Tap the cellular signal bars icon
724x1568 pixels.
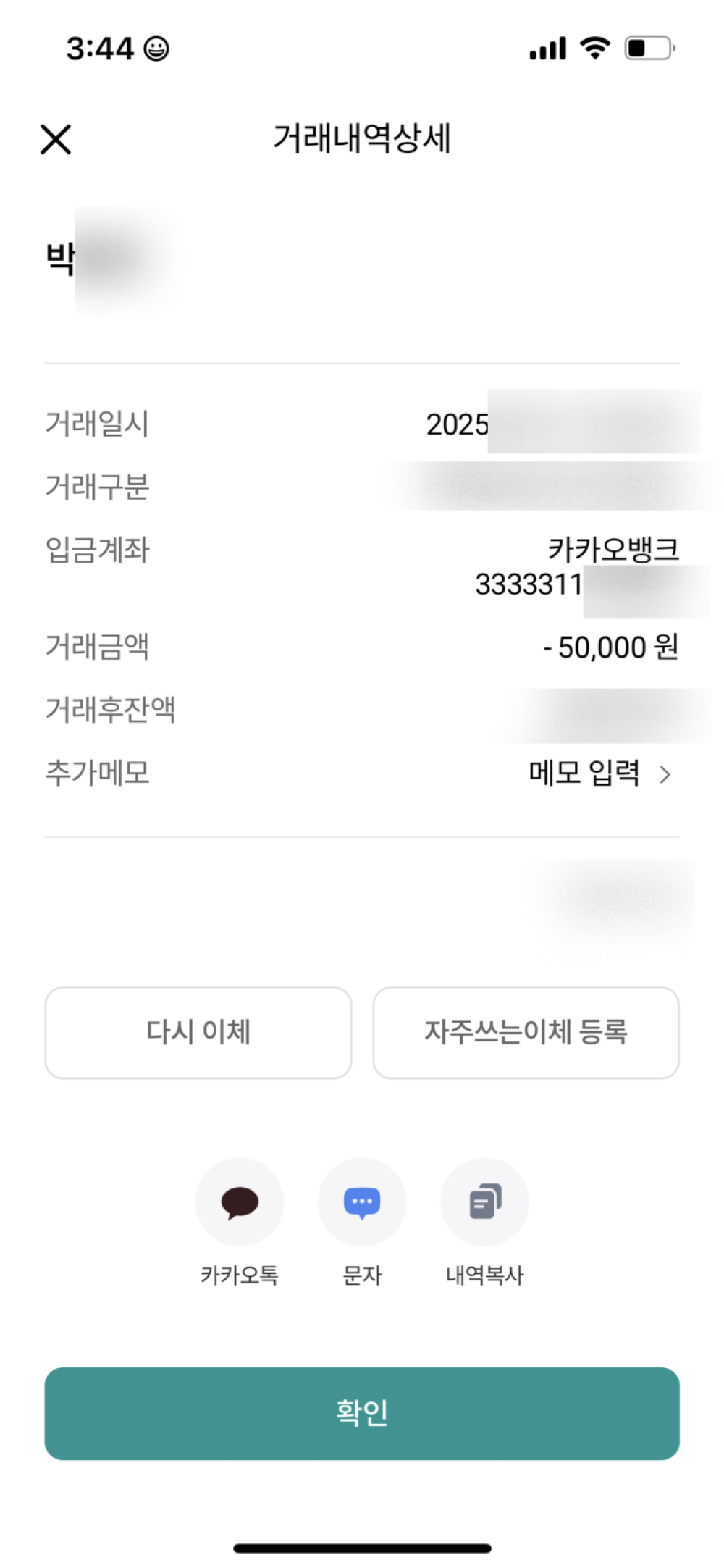click(x=547, y=49)
